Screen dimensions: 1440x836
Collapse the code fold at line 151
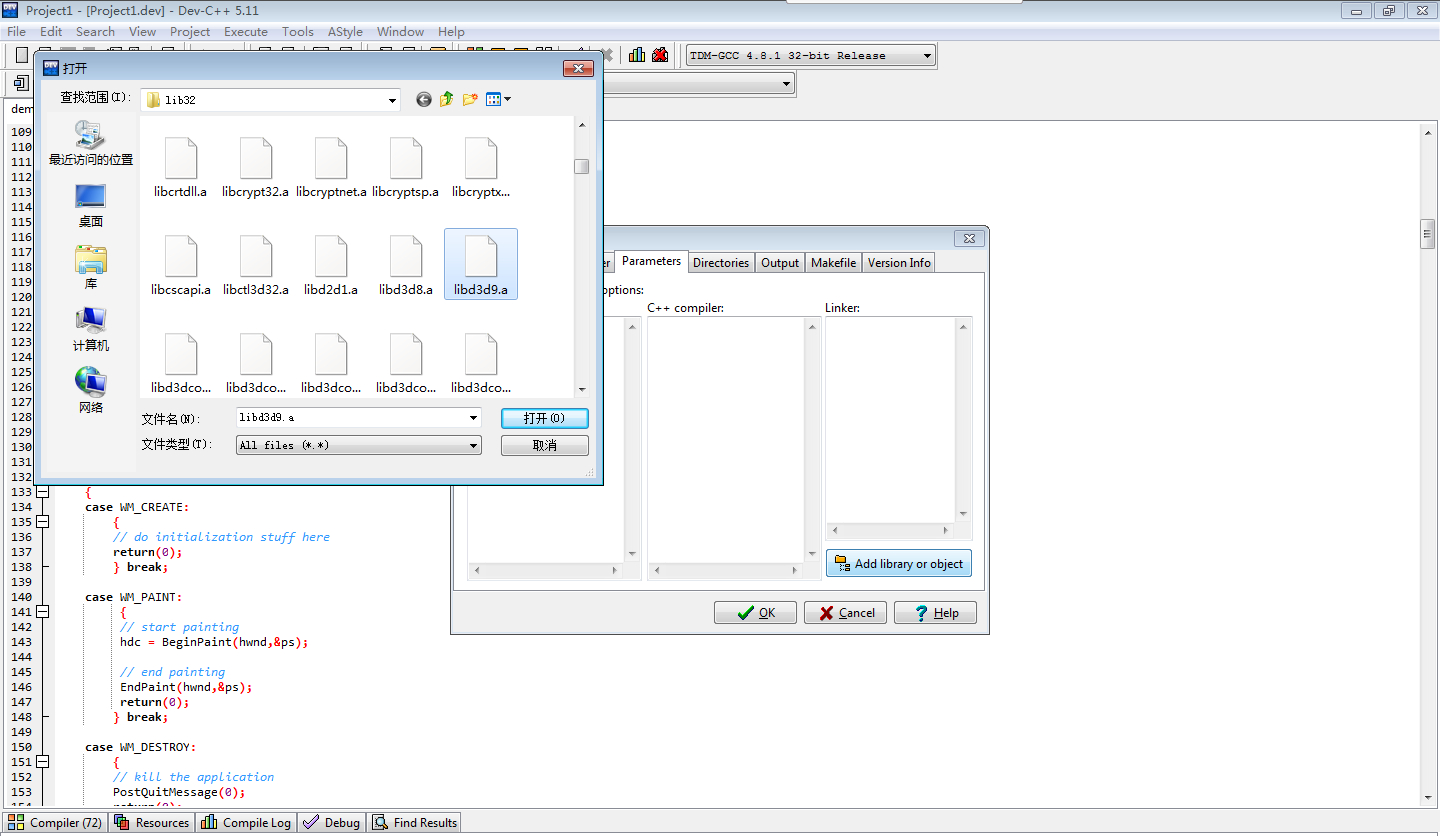pos(43,762)
